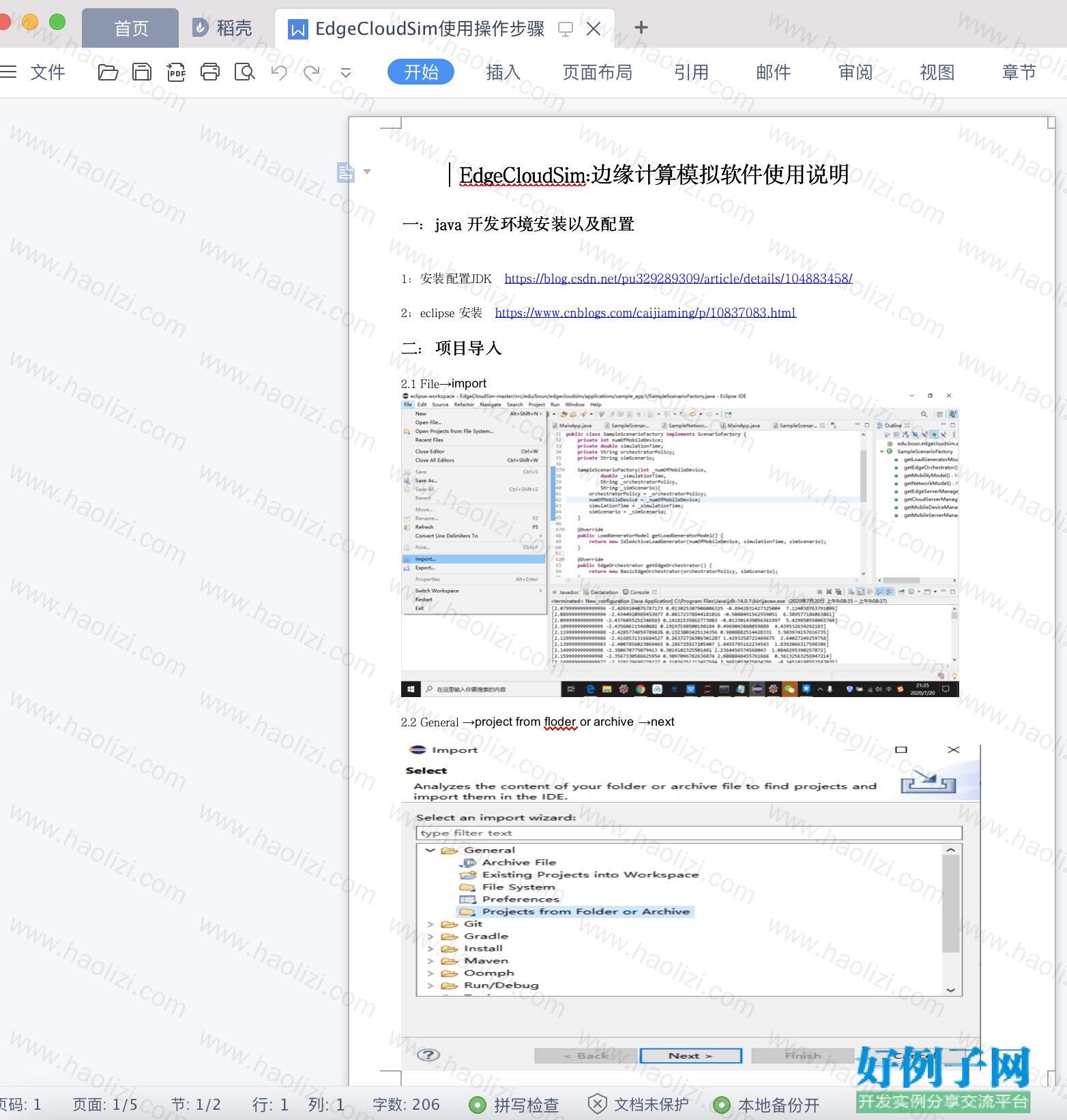
Task: Switch to the 稻壳 tab
Action: pos(222,28)
